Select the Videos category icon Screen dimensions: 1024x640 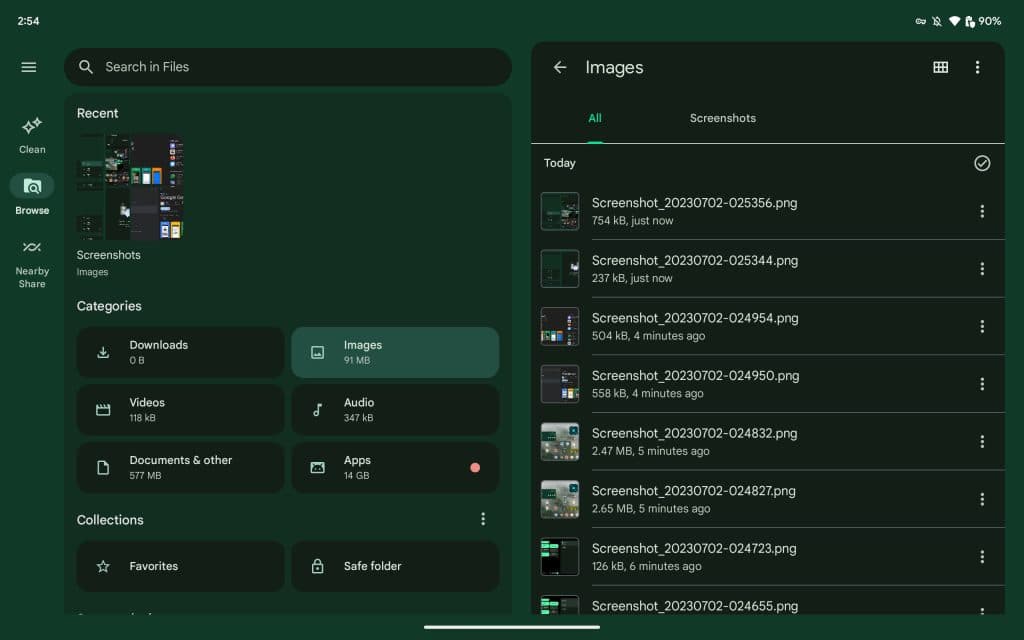(103, 409)
